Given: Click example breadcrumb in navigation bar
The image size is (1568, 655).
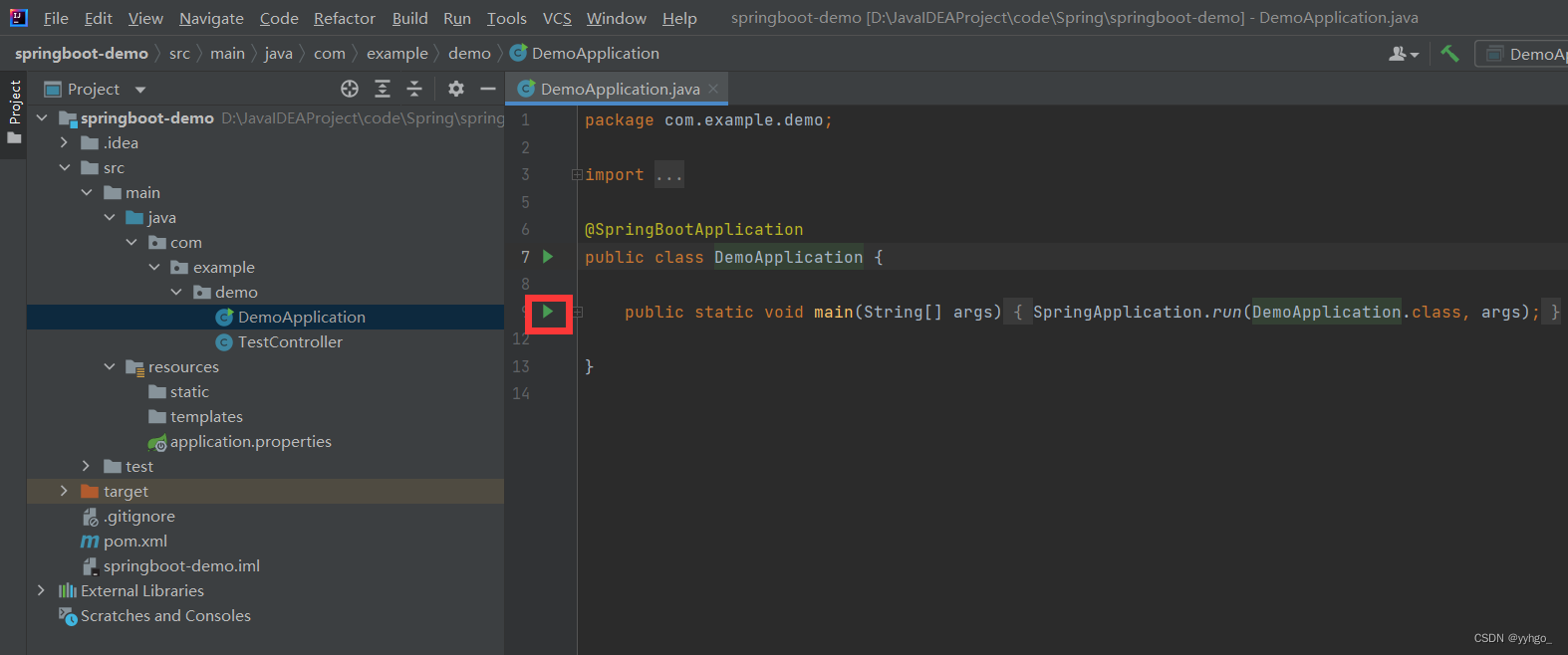Looking at the screenshot, I should pyautogui.click(x=397, y=54).
